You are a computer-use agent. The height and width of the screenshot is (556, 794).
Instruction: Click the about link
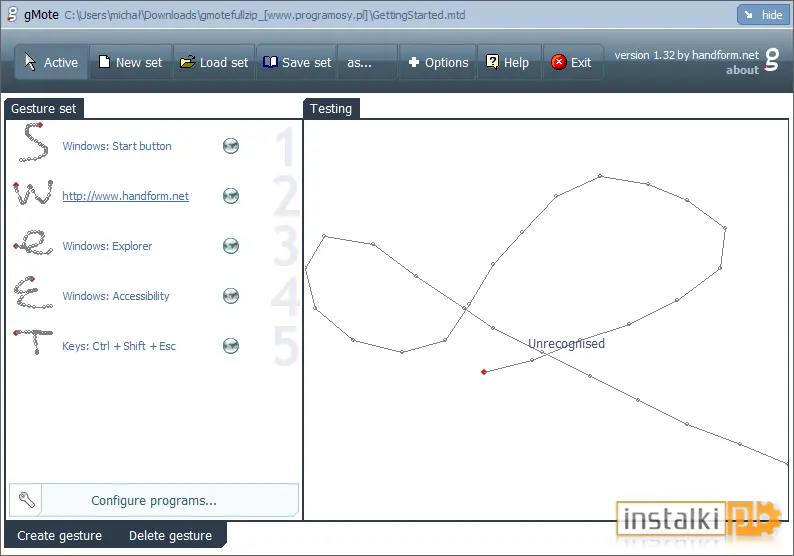(742, 70)
